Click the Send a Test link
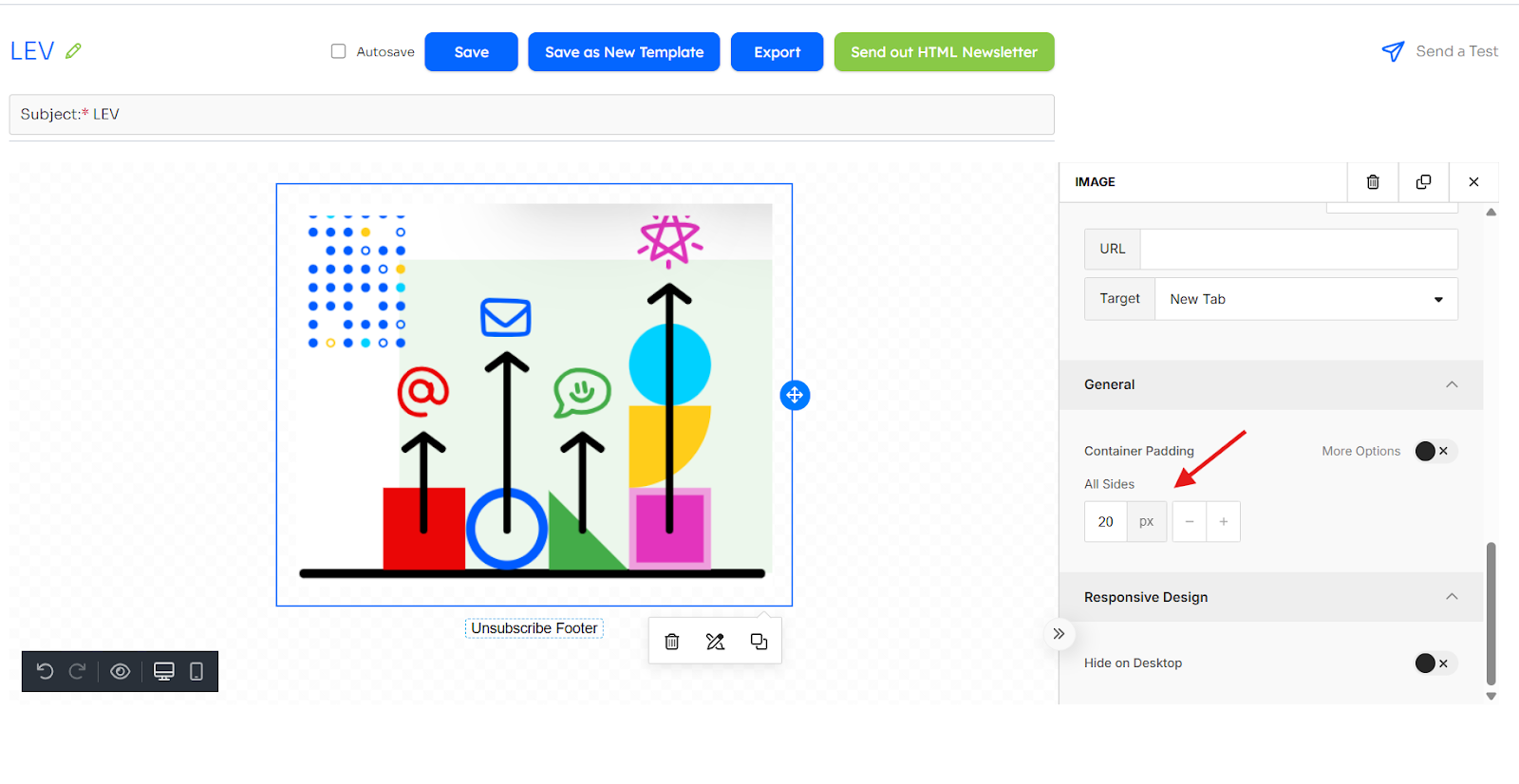1519x784 pixels. tap(1456, 51)
